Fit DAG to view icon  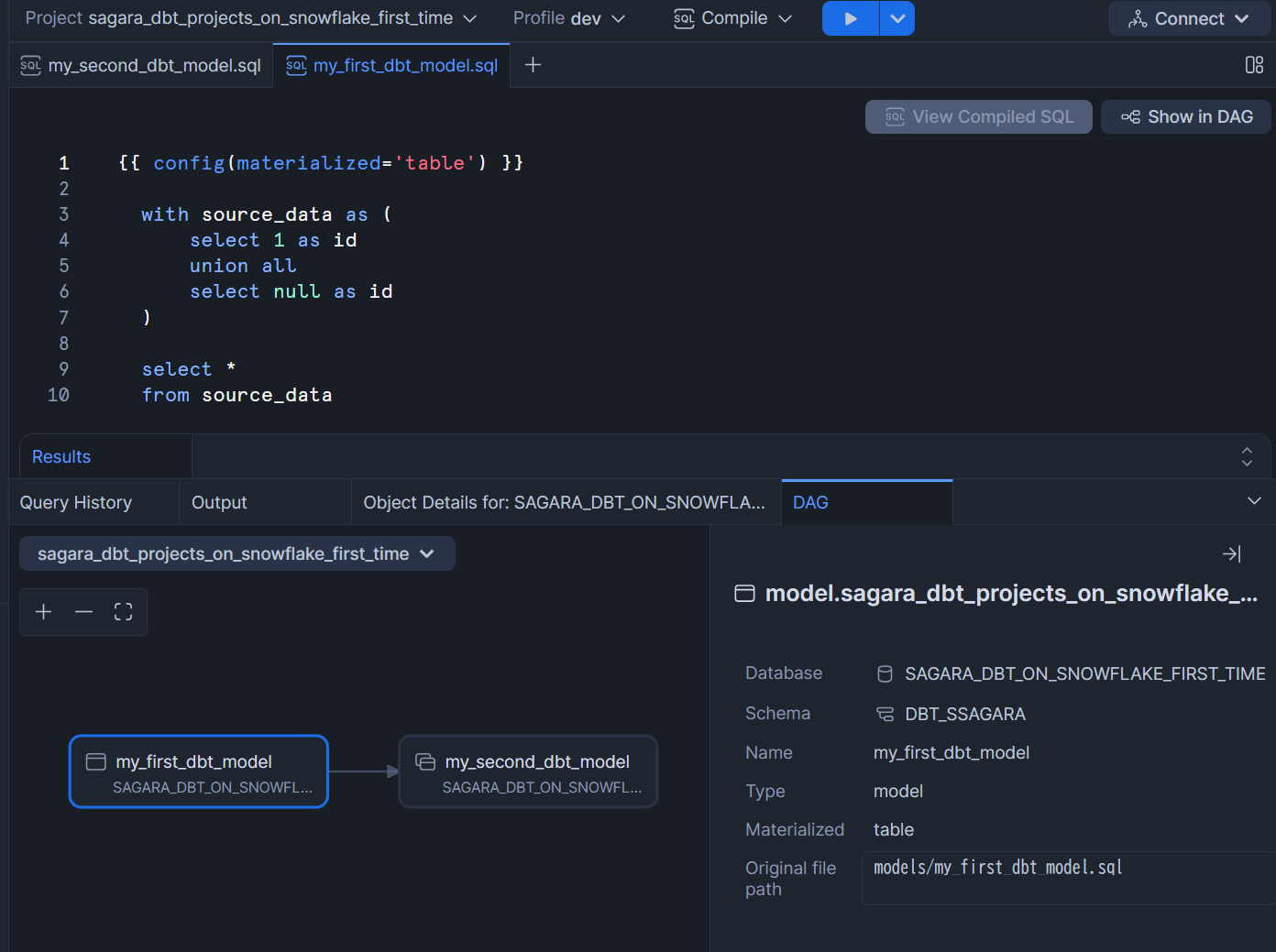pyautogui.click(x=124, y=611)
